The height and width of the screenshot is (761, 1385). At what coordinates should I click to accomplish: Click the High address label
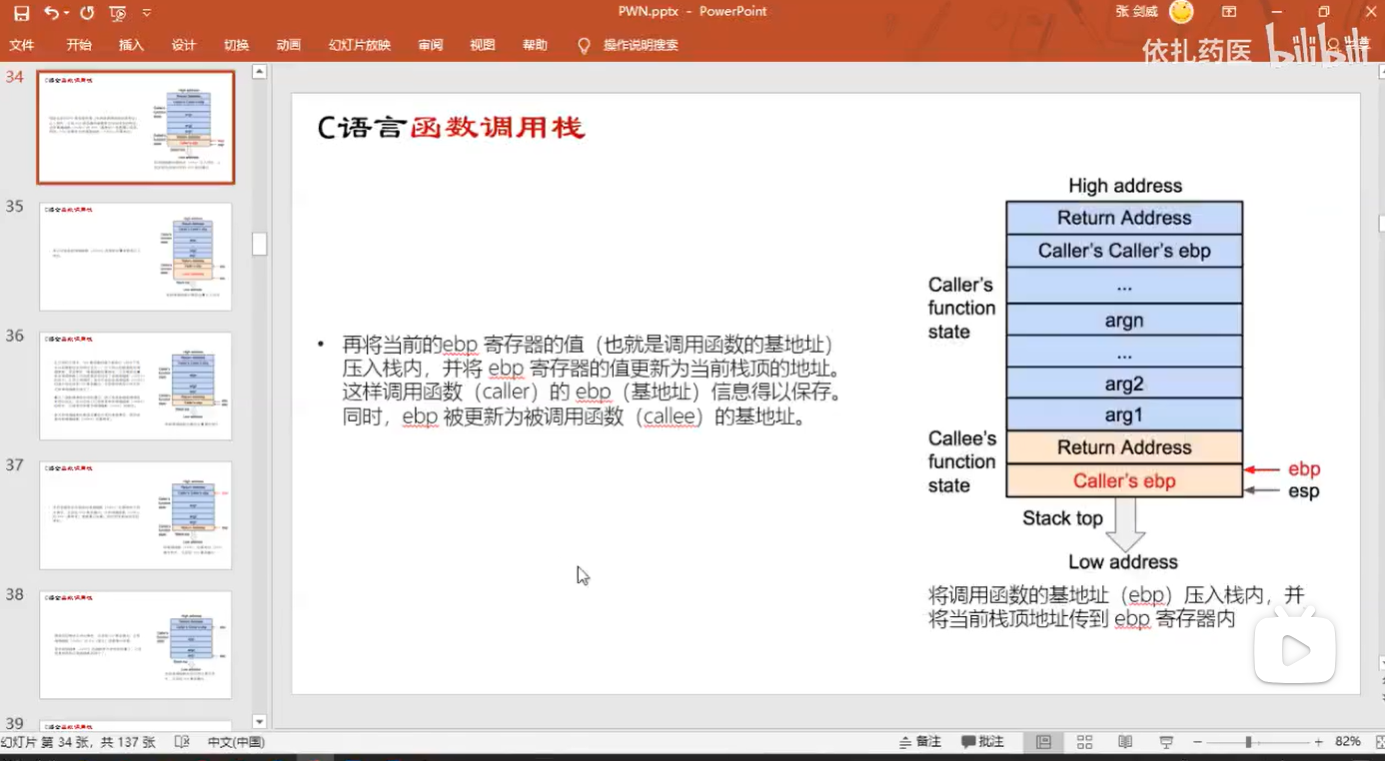tap(1125, 186)
